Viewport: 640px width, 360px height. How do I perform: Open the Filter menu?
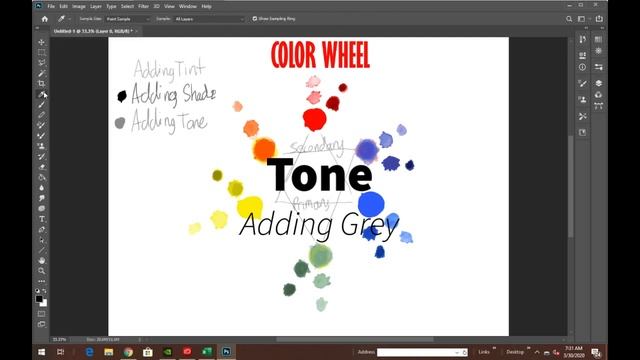point(143,6)
